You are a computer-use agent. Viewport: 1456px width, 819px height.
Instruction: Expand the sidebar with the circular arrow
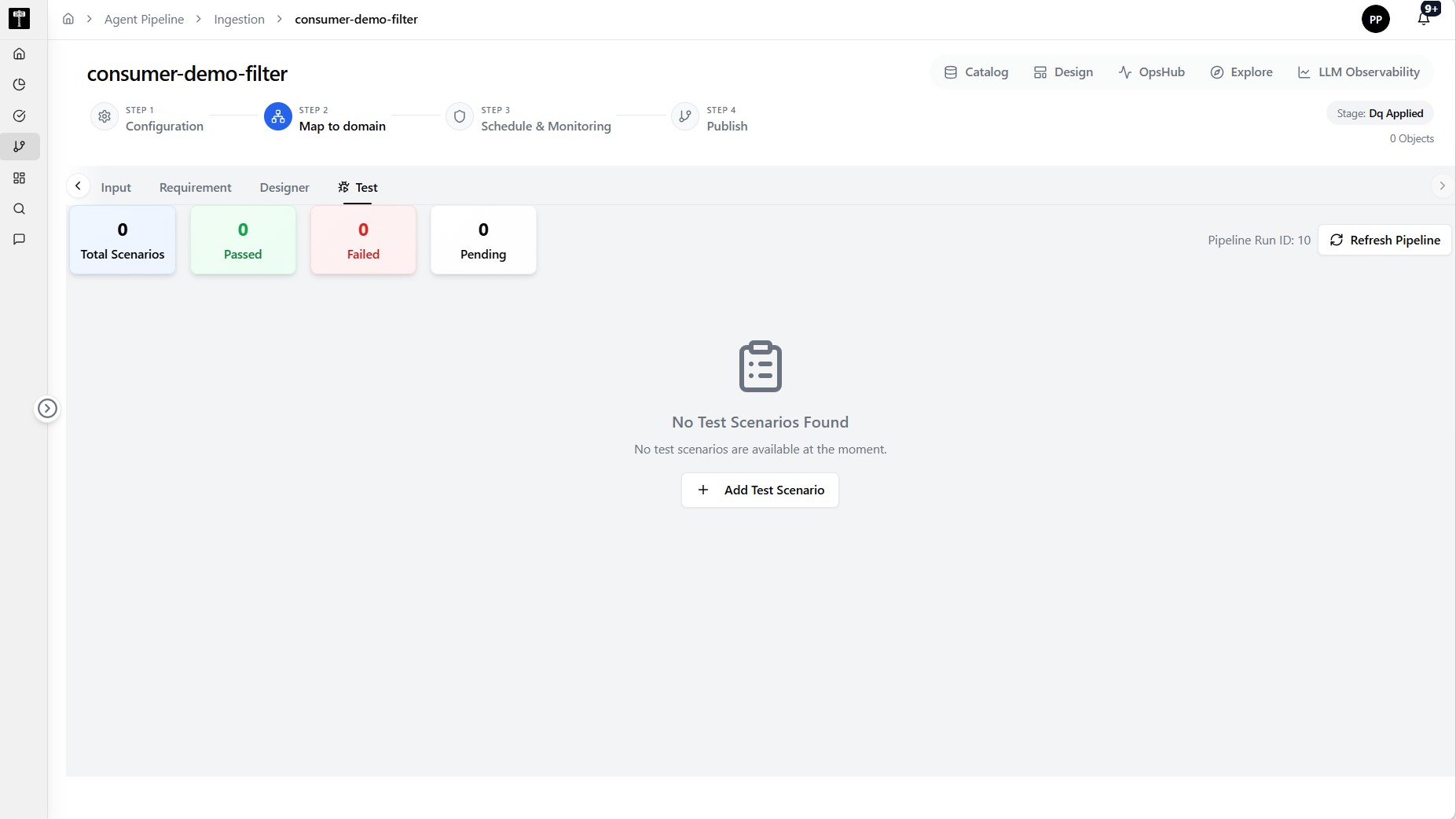[x=47, y=408]
